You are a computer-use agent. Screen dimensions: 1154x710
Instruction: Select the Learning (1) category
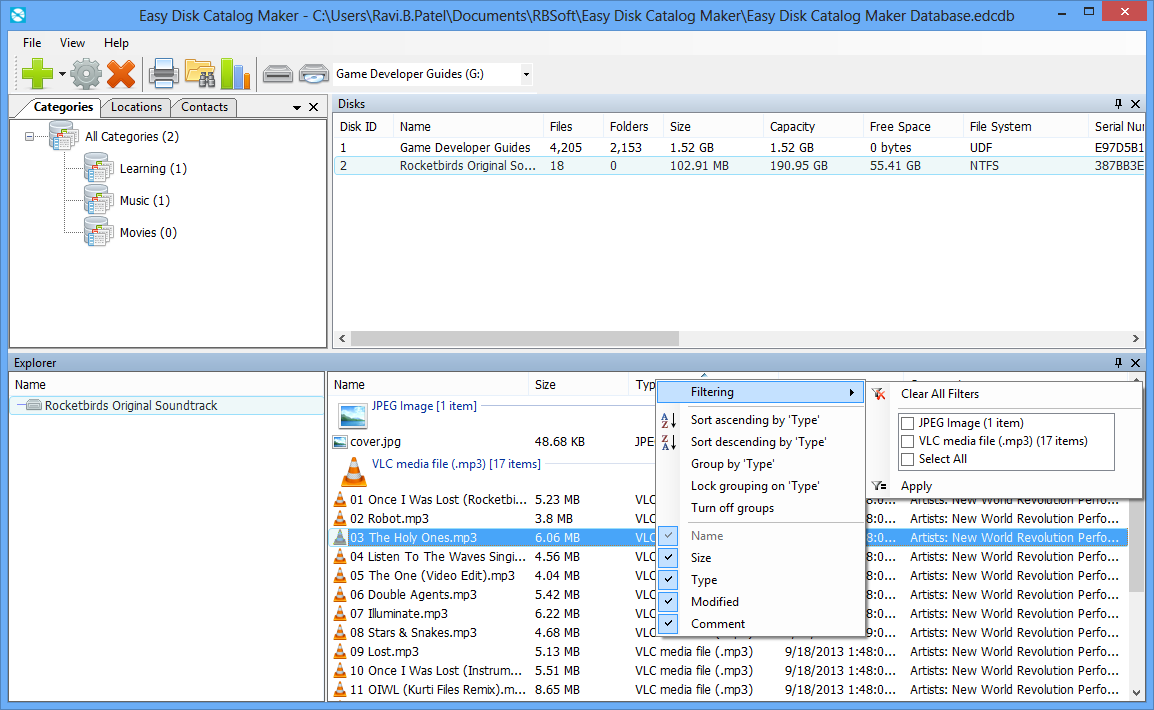(x=153, y=168)
